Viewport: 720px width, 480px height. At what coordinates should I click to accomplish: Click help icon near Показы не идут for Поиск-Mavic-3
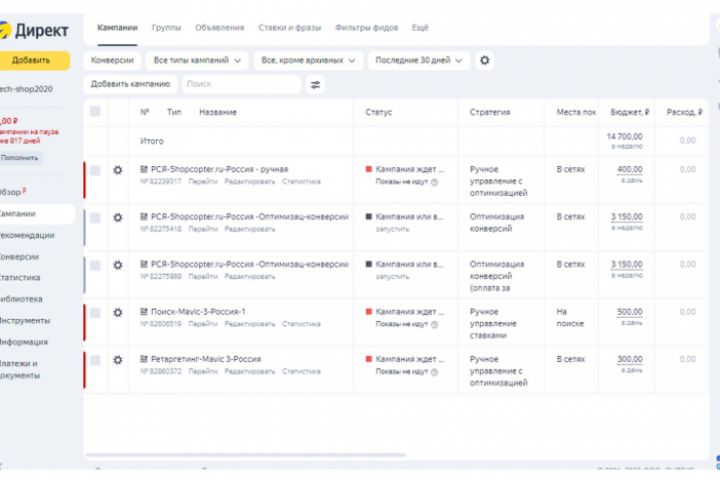(434, 324)
